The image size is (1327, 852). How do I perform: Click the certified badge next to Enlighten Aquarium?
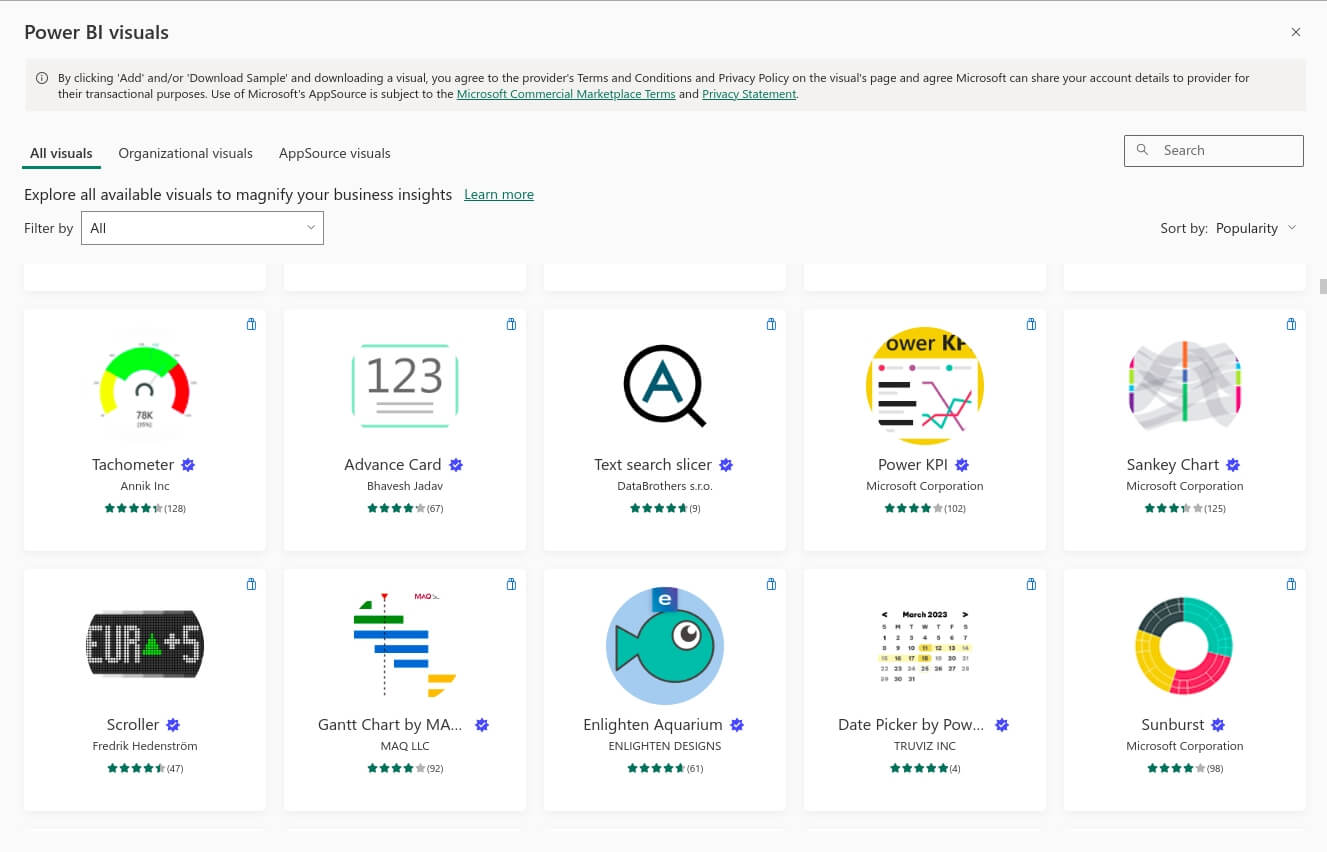[x=737, y=725]
